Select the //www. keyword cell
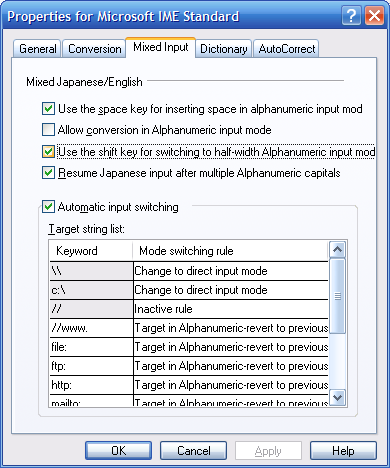Screen dimensions: 390x468 91,328
